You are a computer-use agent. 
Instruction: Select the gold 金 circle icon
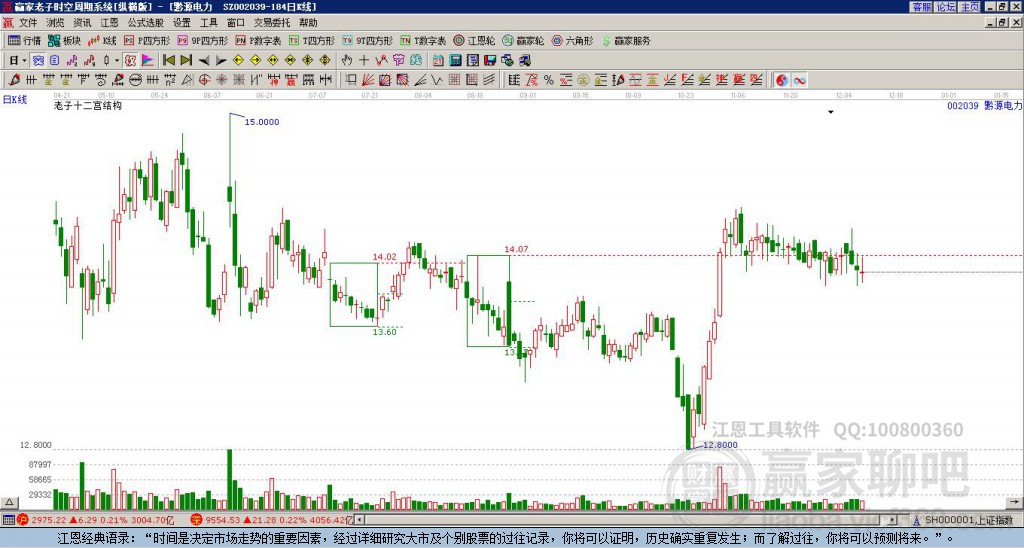(x=583, y=80)
